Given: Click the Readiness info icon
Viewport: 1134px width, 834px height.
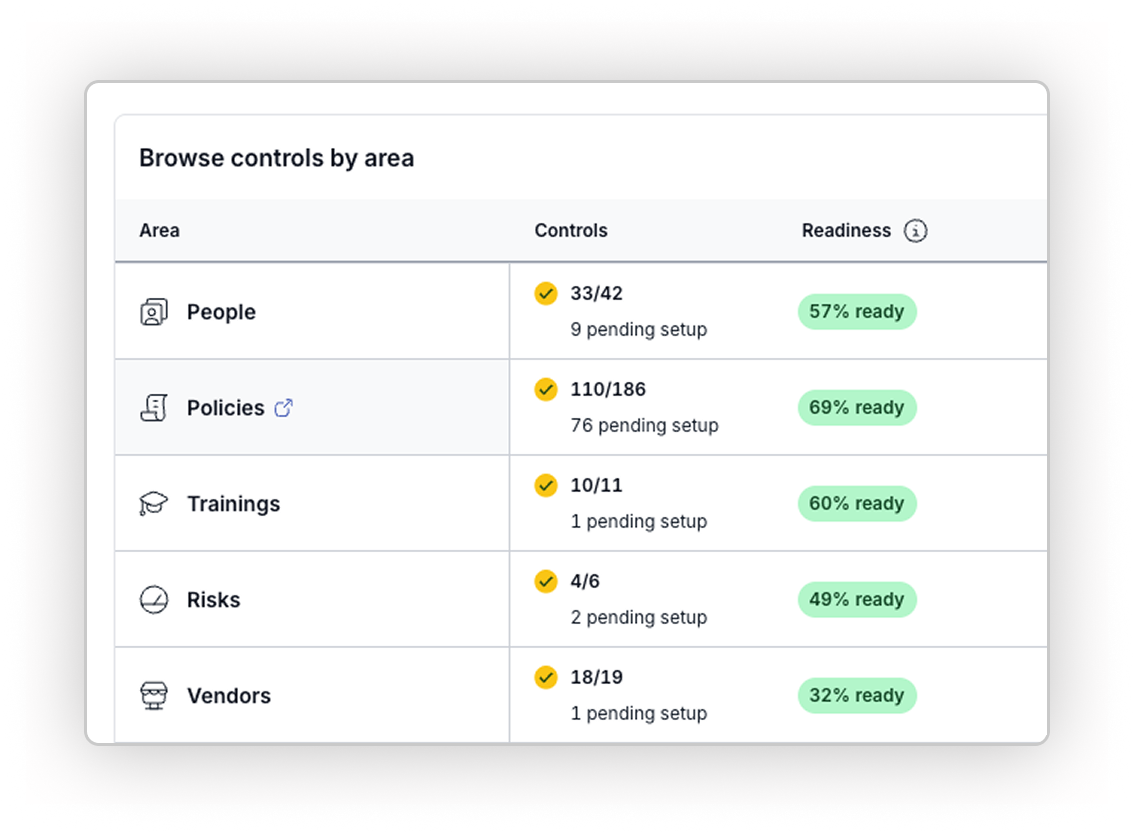Looking at the screenshot, I should (915, 231).
